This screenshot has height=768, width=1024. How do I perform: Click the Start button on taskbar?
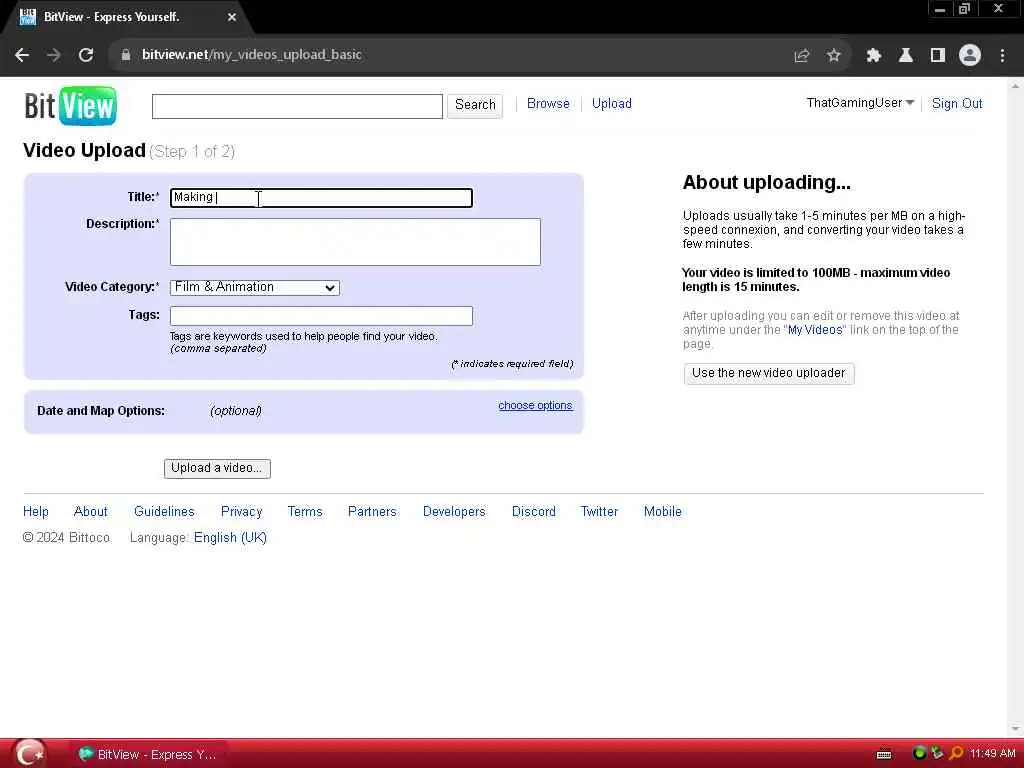coord(29,754)
